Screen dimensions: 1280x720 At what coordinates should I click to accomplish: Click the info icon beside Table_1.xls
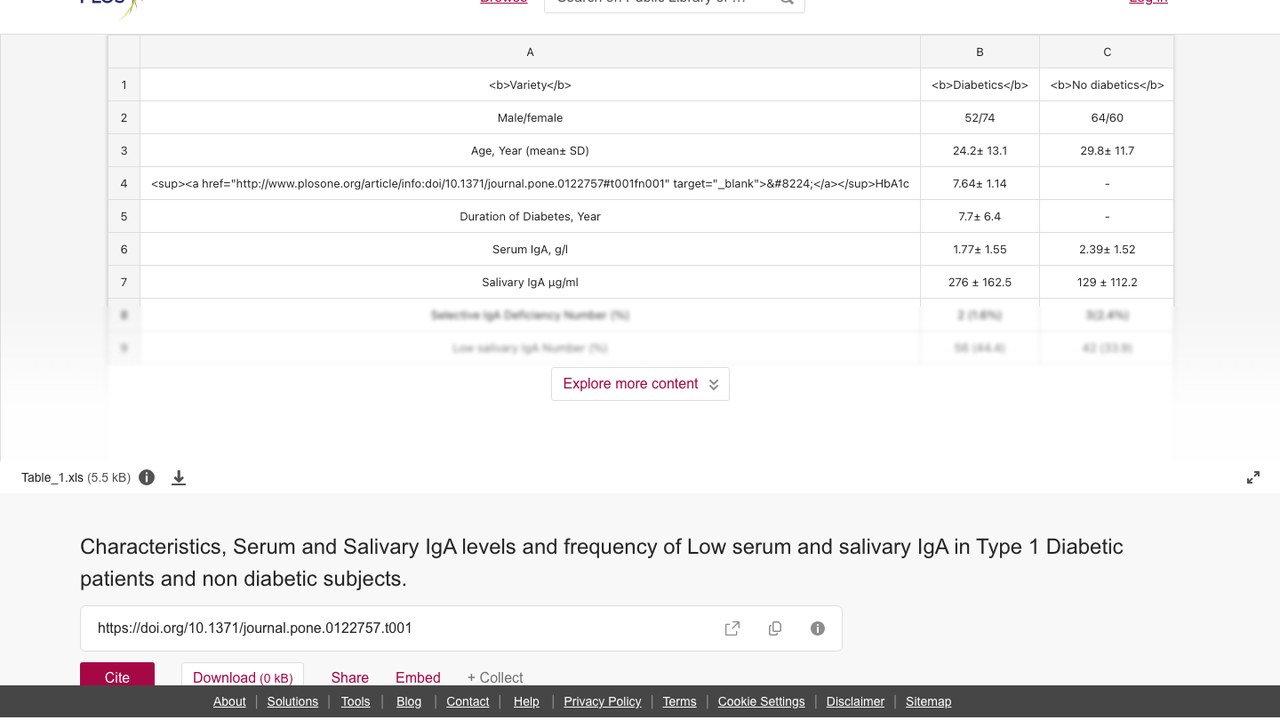[147, 477]
